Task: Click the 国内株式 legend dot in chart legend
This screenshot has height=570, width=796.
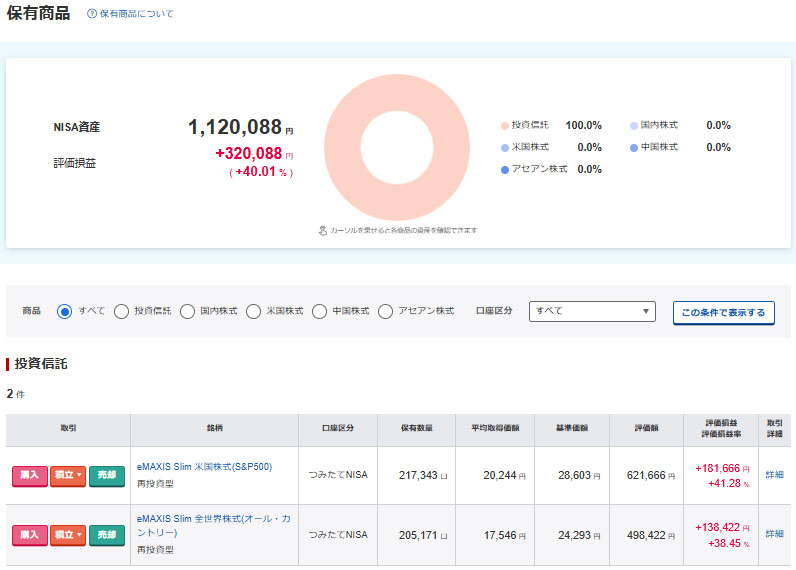Action: pyautogui.click(x=634, y=126)
